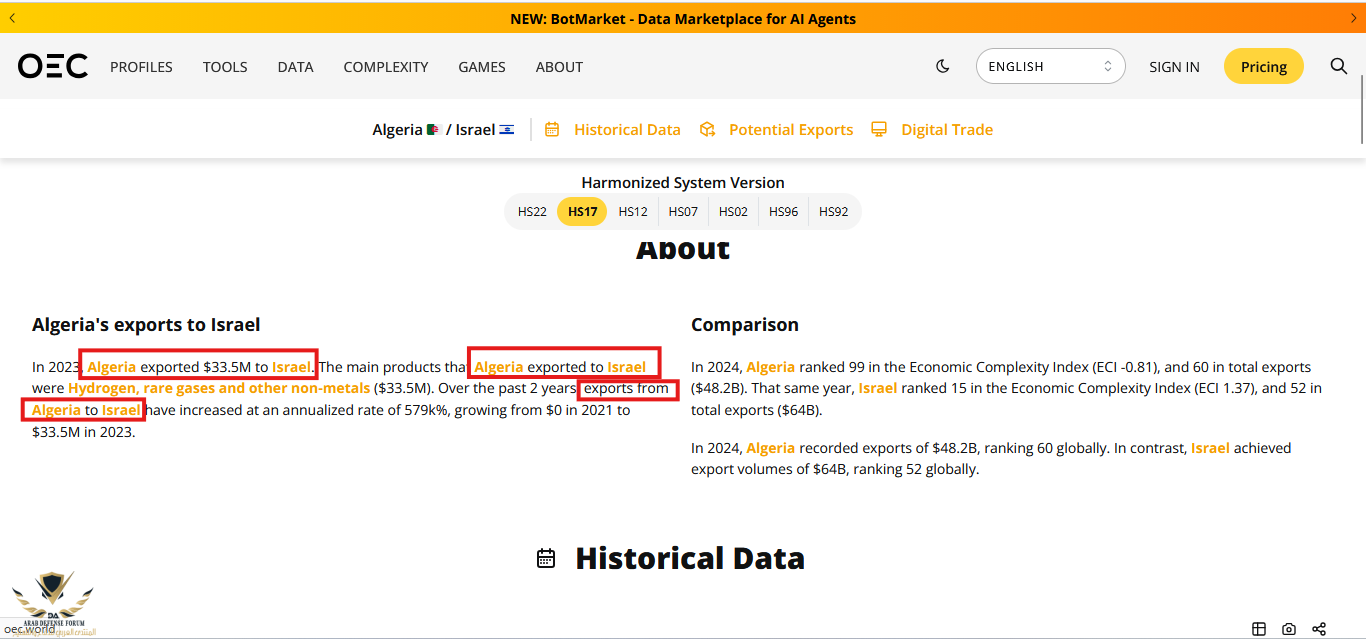
Task: Click the table view icon
Action: 1259,629
